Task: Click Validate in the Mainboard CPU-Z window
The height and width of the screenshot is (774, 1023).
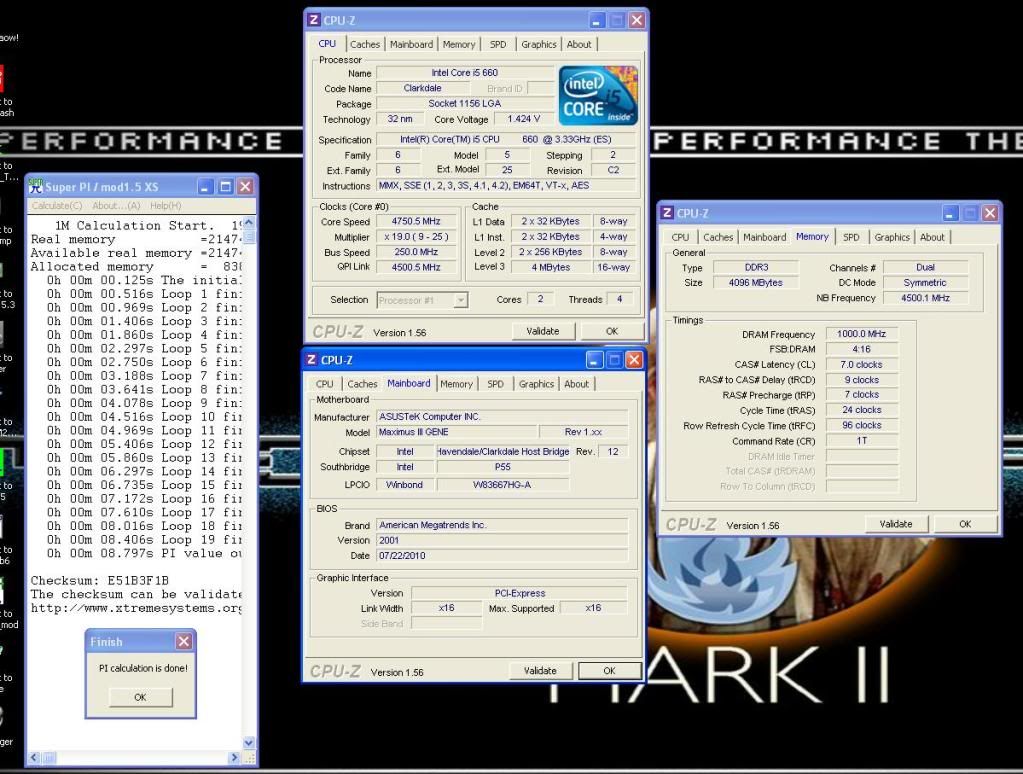Action: 540,671
